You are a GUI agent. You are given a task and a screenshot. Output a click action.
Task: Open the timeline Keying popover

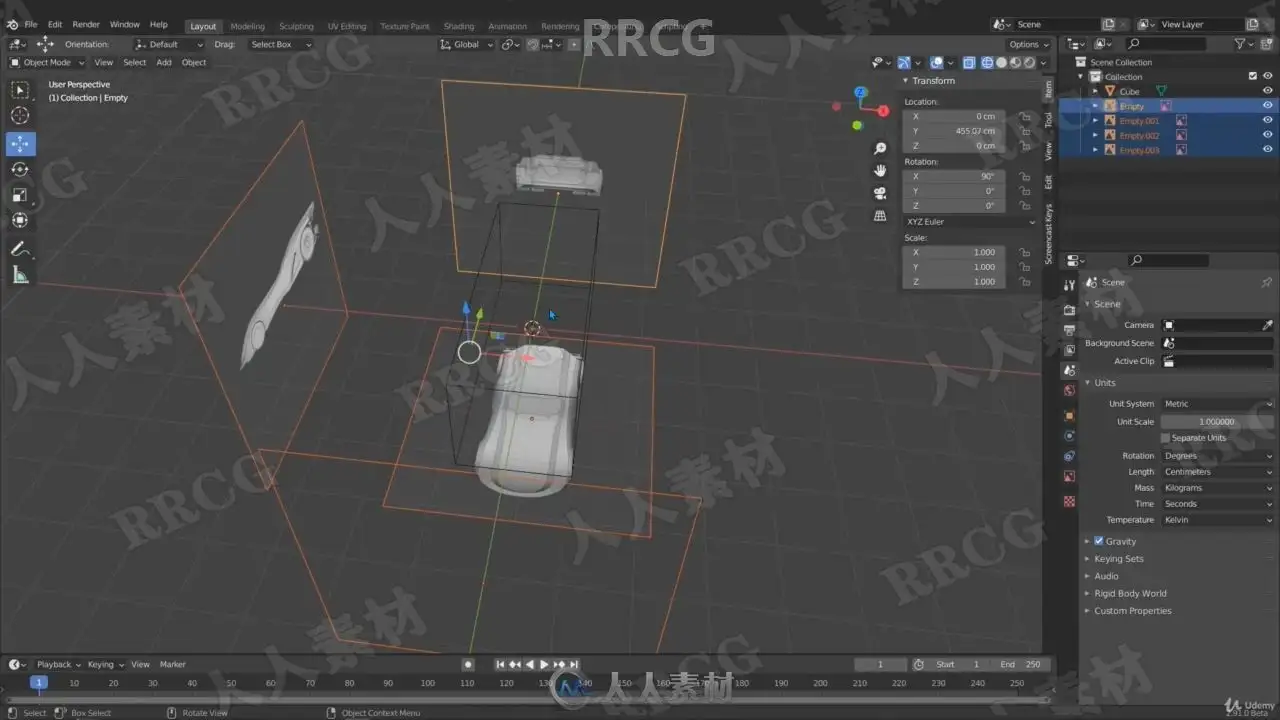[x=105, y=664]
